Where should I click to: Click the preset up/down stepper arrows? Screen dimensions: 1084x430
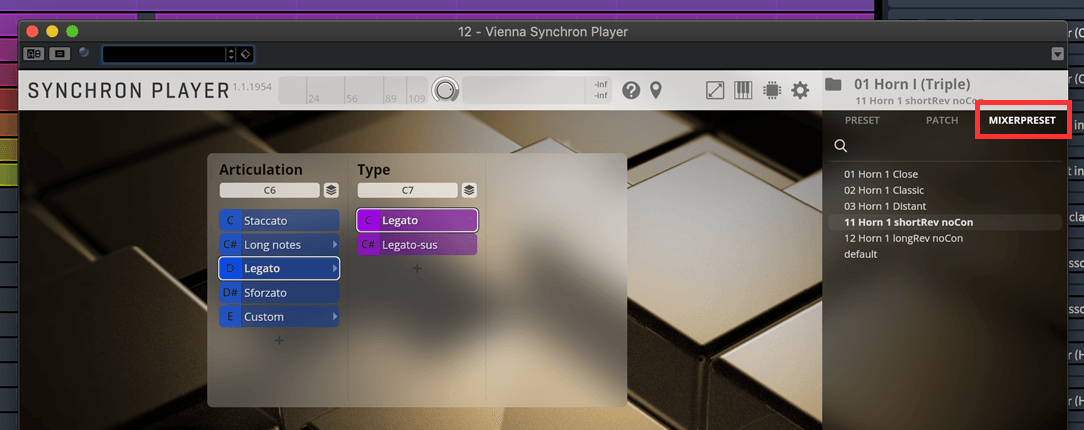point(231,54)
